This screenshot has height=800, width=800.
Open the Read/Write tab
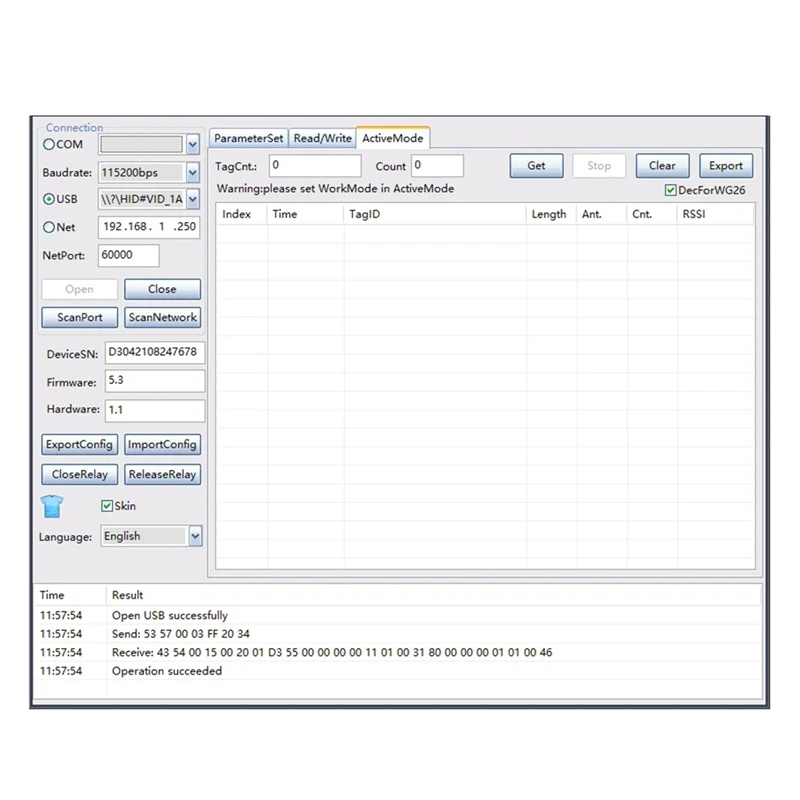[322, 138]
